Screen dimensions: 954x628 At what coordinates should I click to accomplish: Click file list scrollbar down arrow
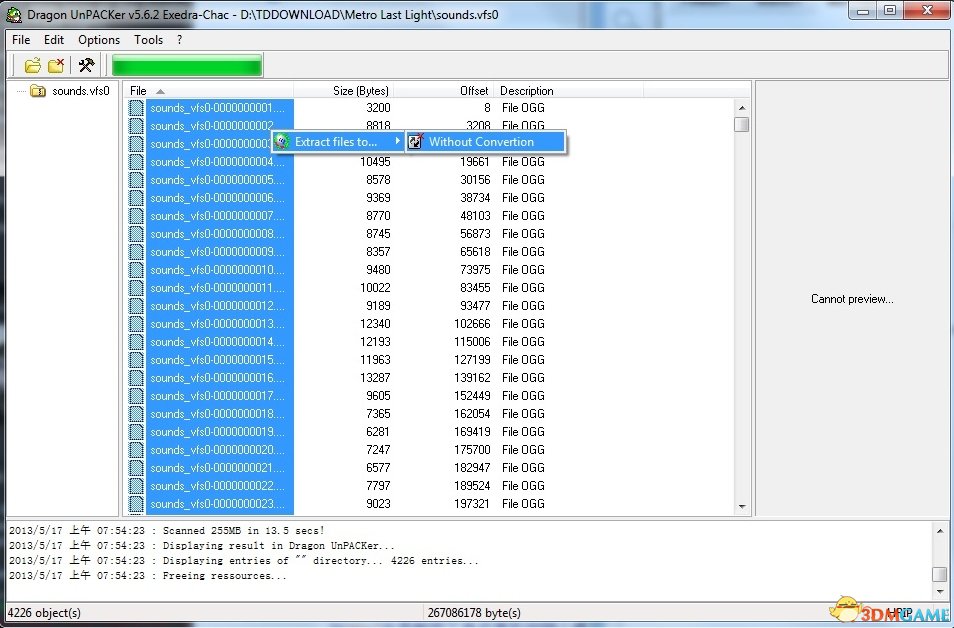coord(742,506)
